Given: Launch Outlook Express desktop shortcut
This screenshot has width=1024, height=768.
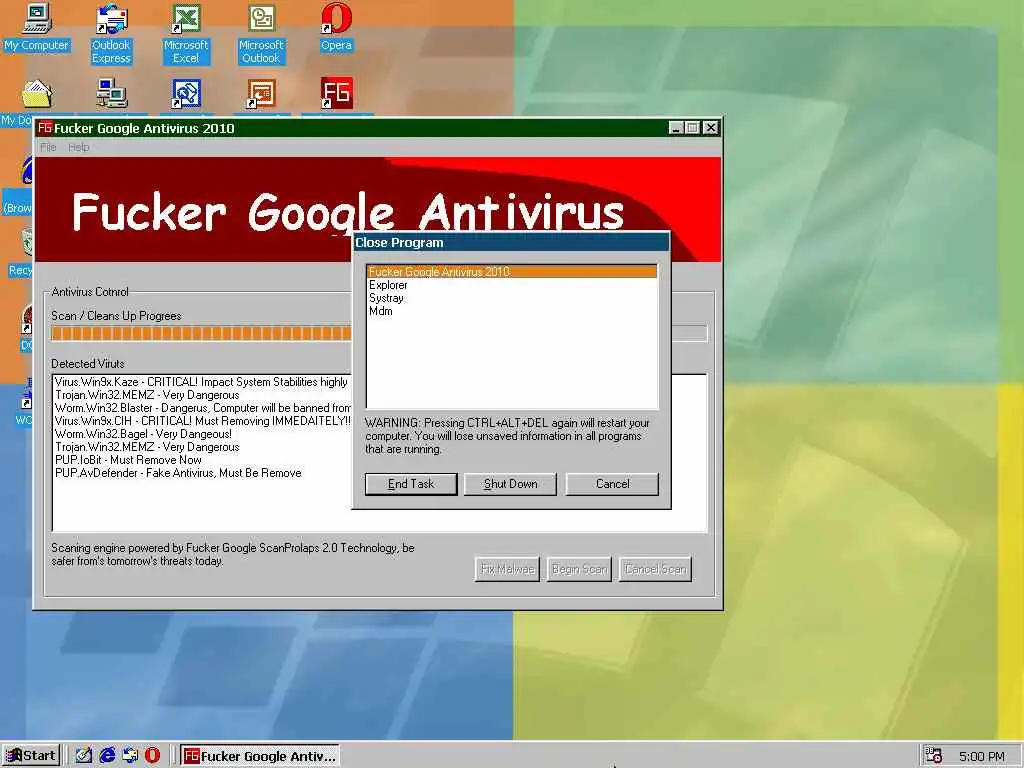Looking at the screenshot, I should click(111, 34).
